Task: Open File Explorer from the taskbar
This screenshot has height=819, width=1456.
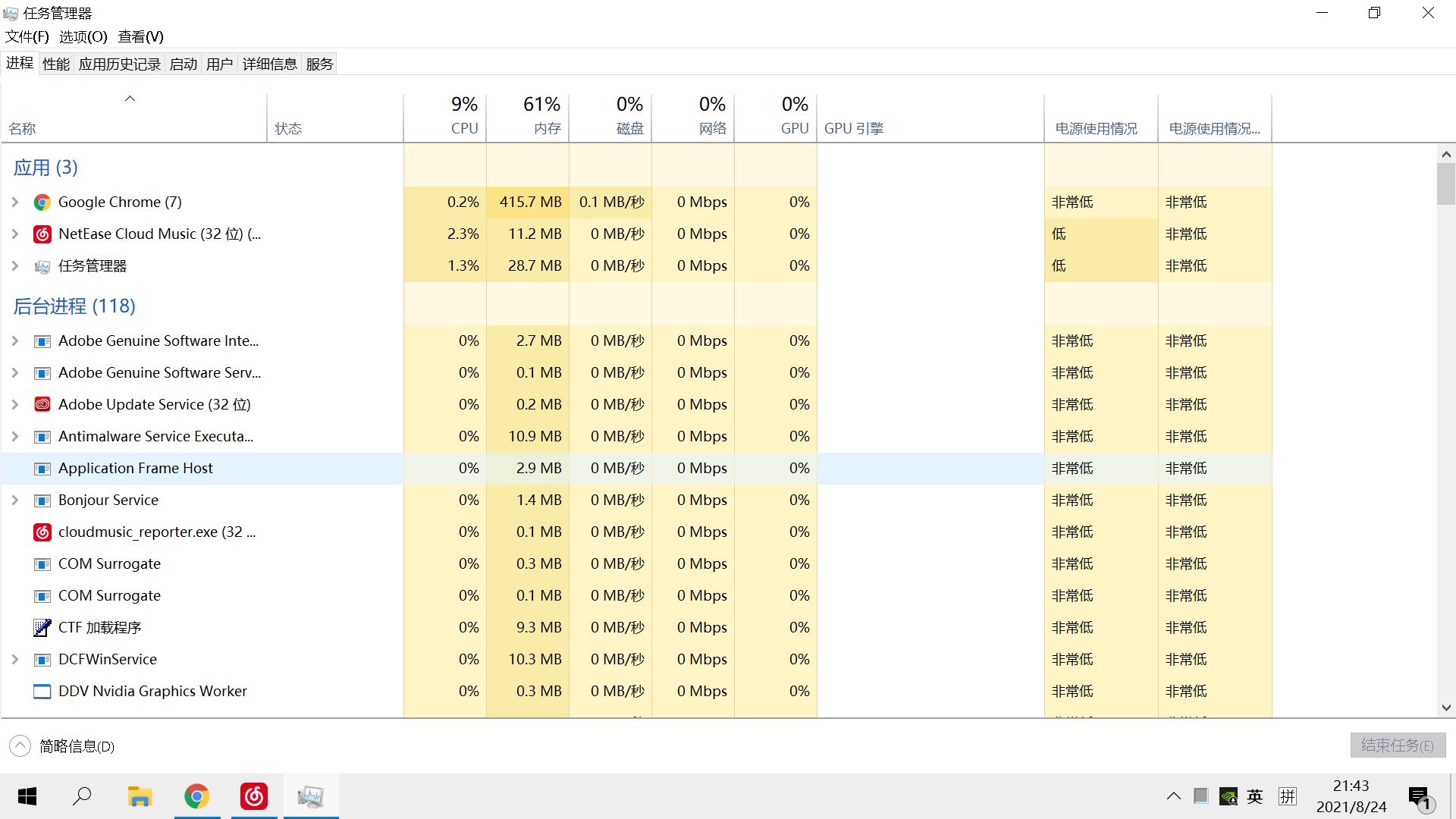Action: tap(140, 796)
